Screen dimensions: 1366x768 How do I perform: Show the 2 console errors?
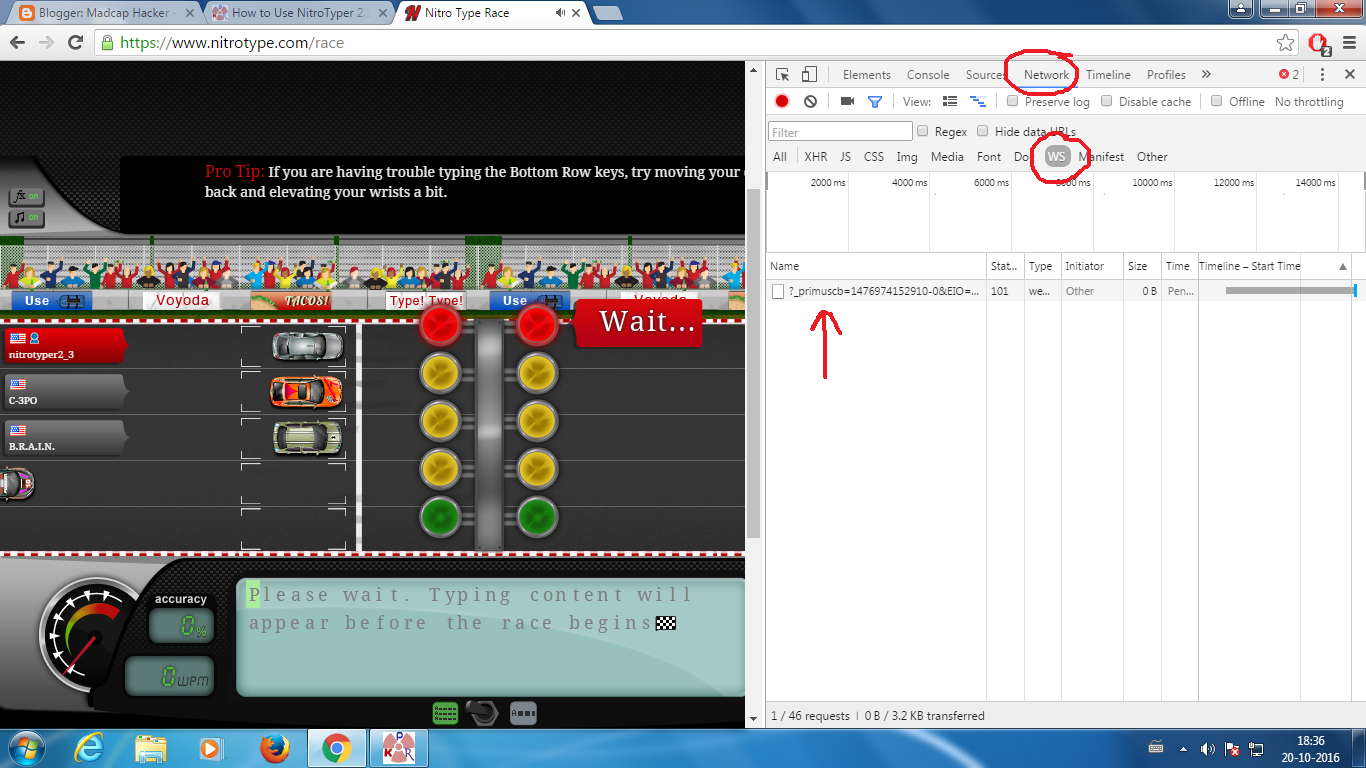click(x=1289, y=75)
